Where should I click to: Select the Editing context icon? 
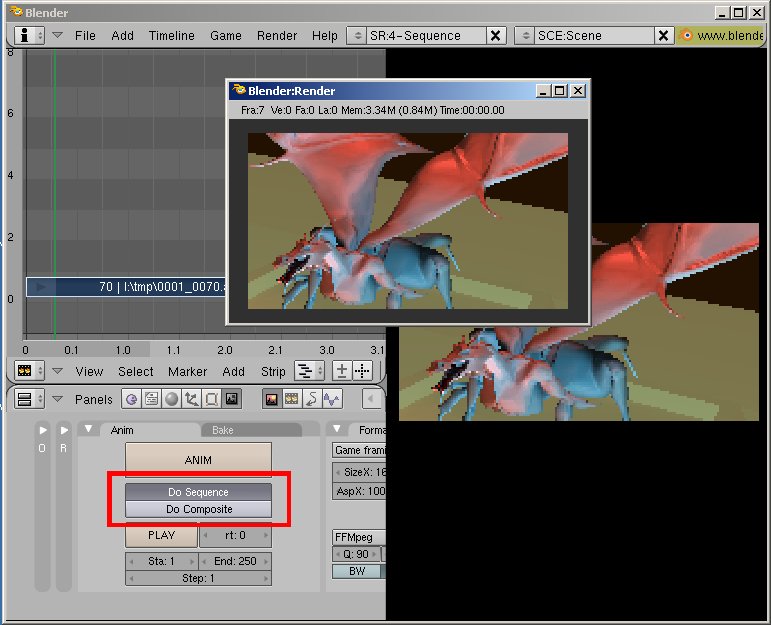[211, 399]
